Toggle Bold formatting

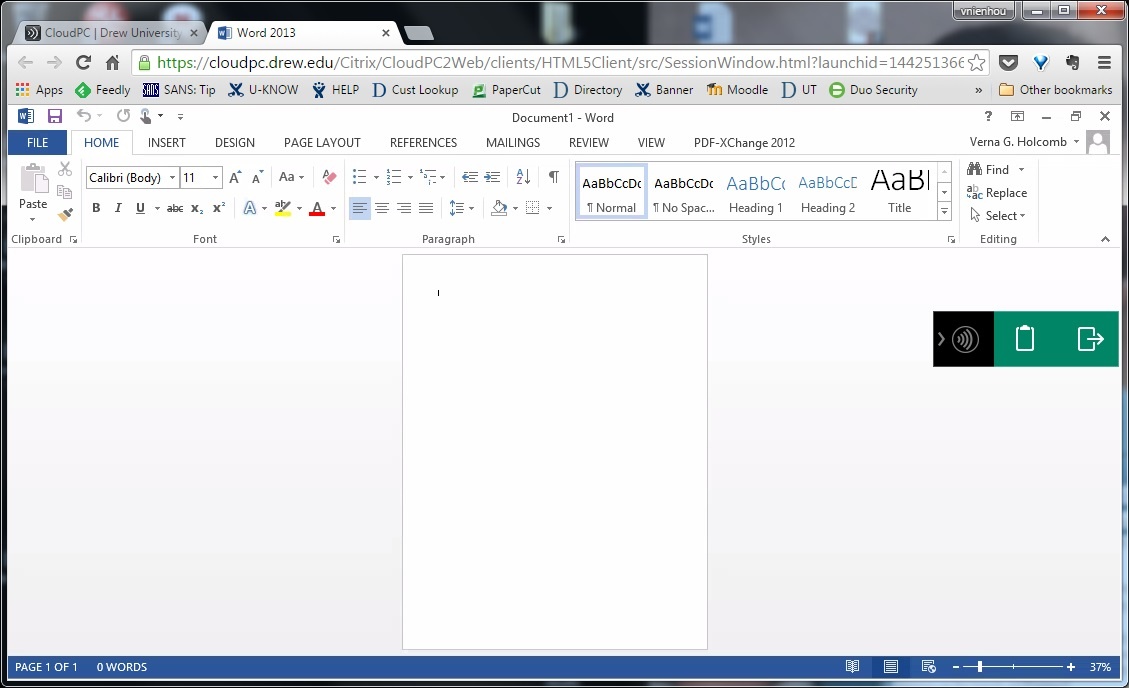point(96,208)
